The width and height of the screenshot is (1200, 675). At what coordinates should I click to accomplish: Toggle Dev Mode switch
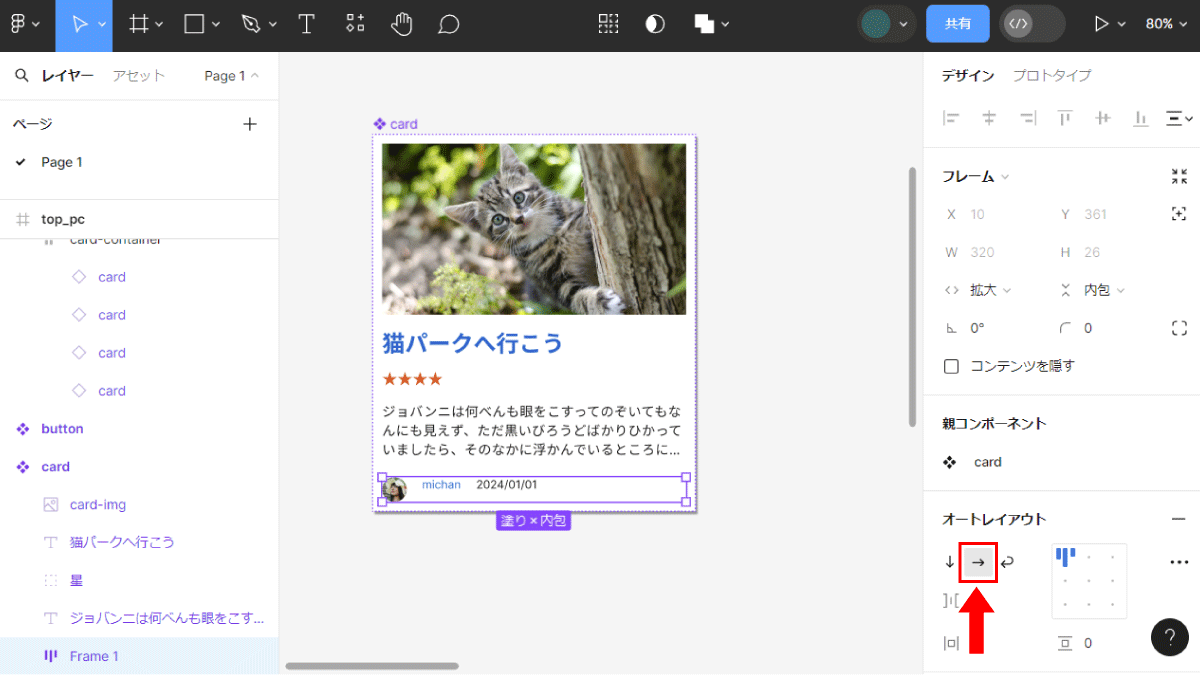[x=1033, y=24]
